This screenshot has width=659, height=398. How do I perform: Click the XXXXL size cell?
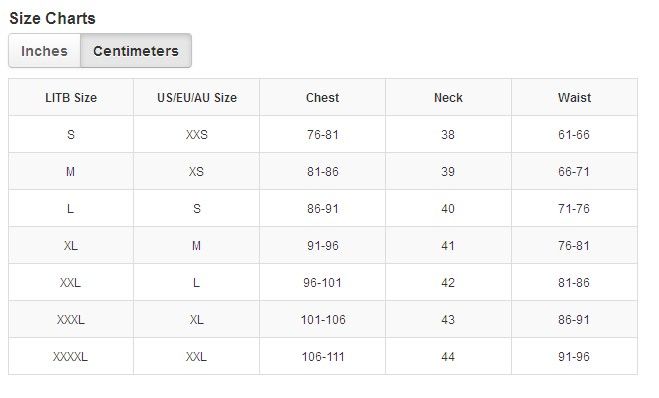(x=71, y=356)
